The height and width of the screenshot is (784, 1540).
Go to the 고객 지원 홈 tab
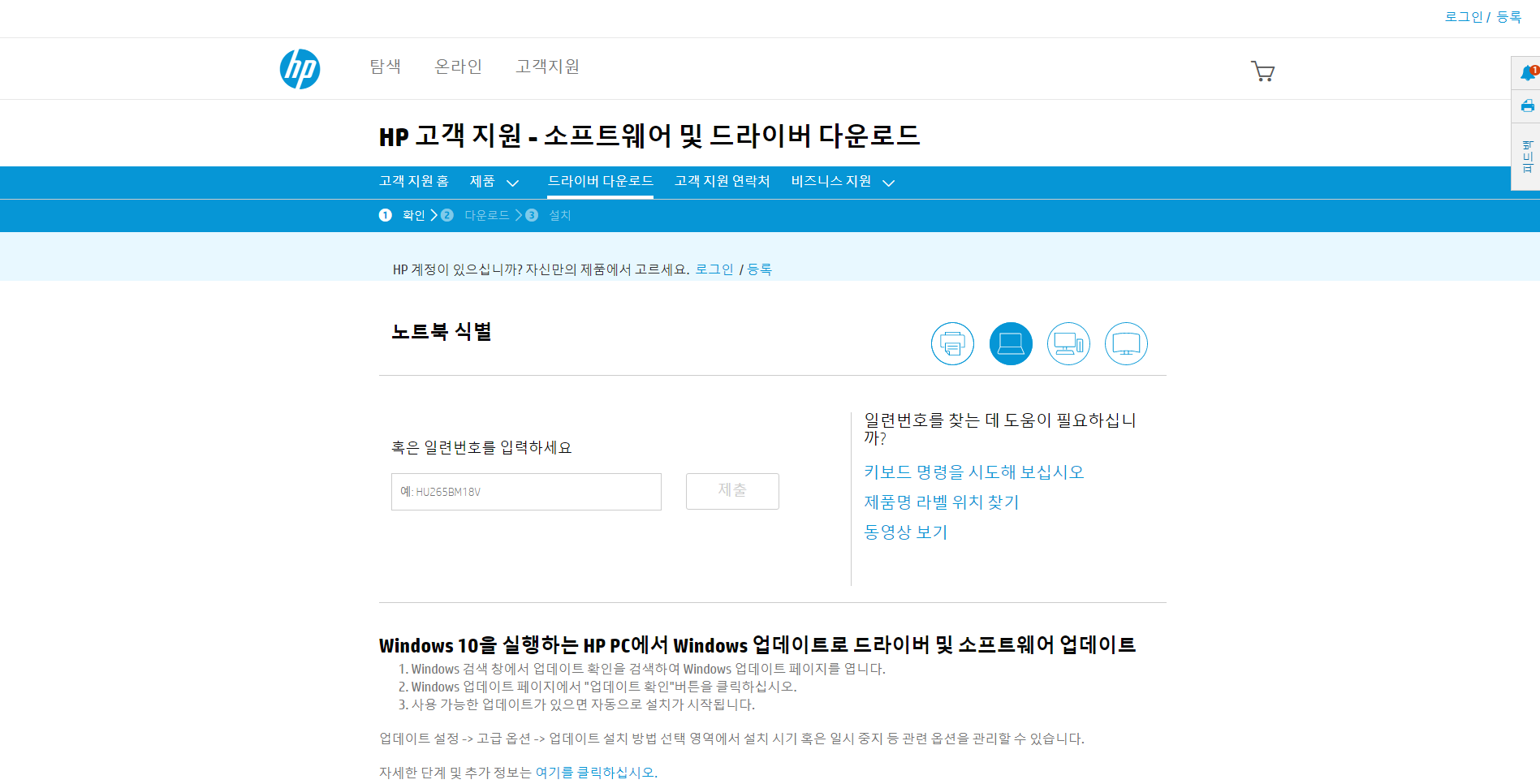[414, 181]
